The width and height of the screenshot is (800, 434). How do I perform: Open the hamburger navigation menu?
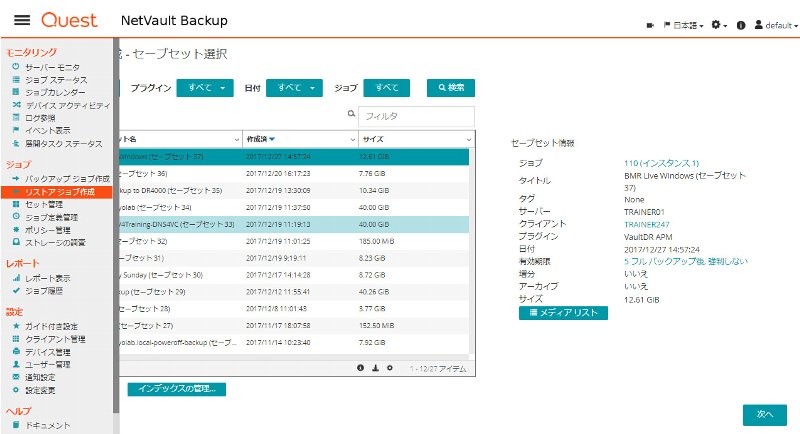tap(22, 20)
